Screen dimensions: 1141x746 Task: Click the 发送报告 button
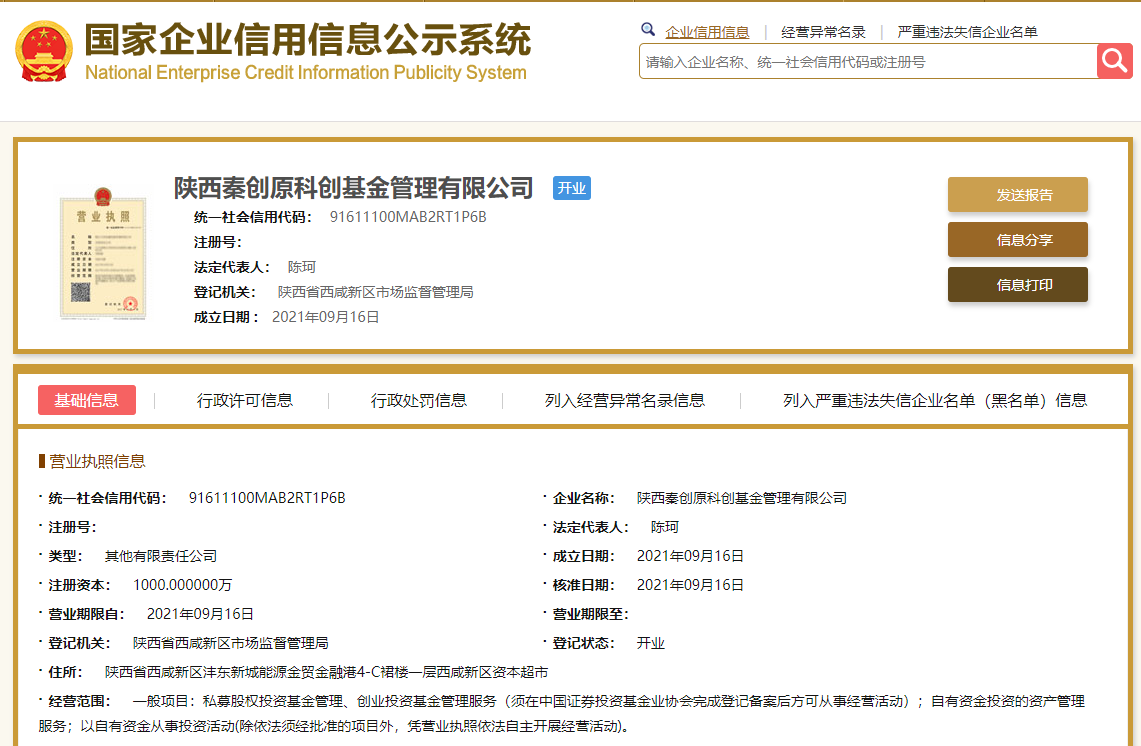(1017, 194)
